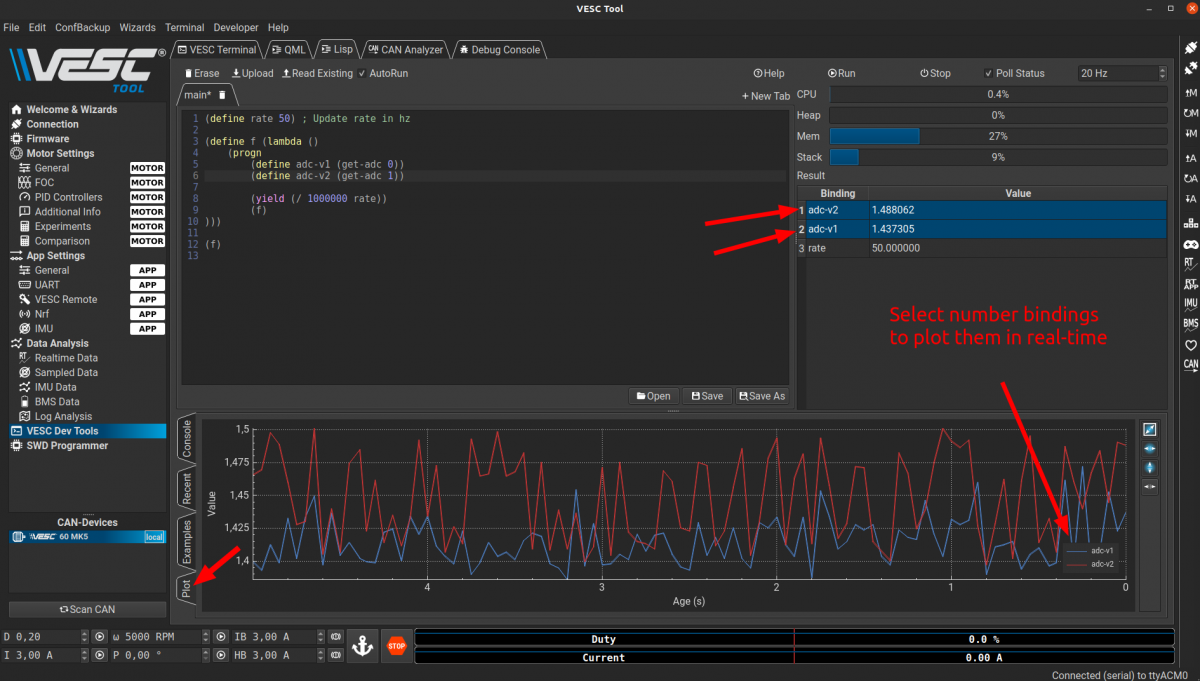Toggle IMU data streaming icon
1200x681 pixels.
coord(1190,303)
